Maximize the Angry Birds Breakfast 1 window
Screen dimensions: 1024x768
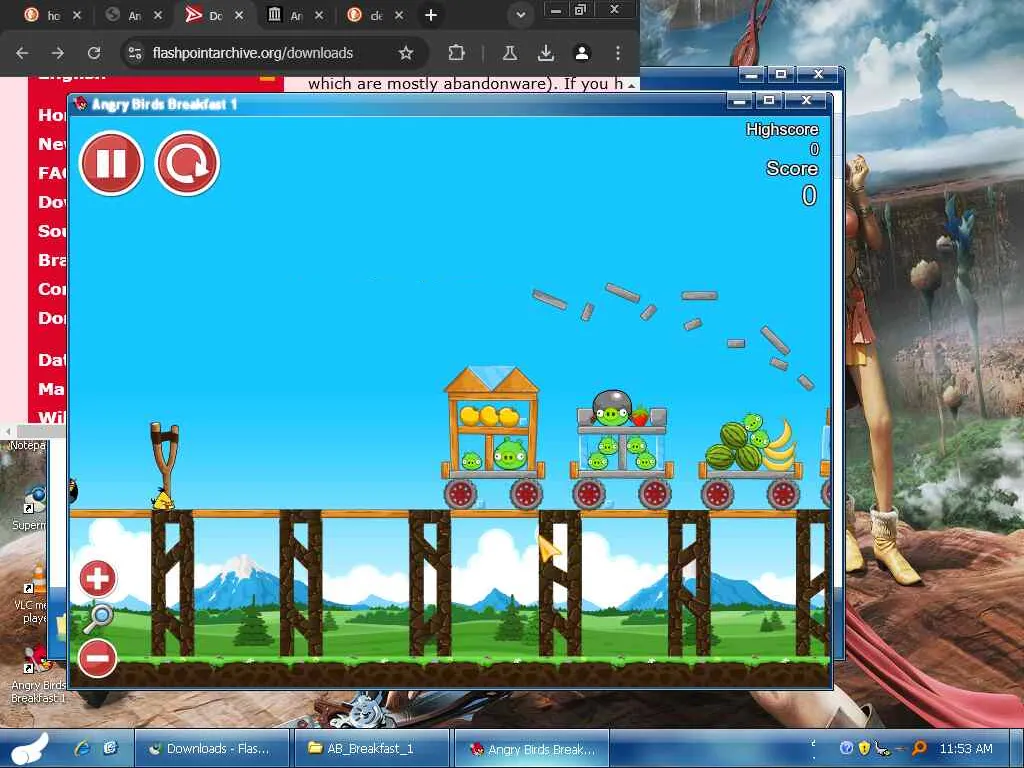(769, 101)
